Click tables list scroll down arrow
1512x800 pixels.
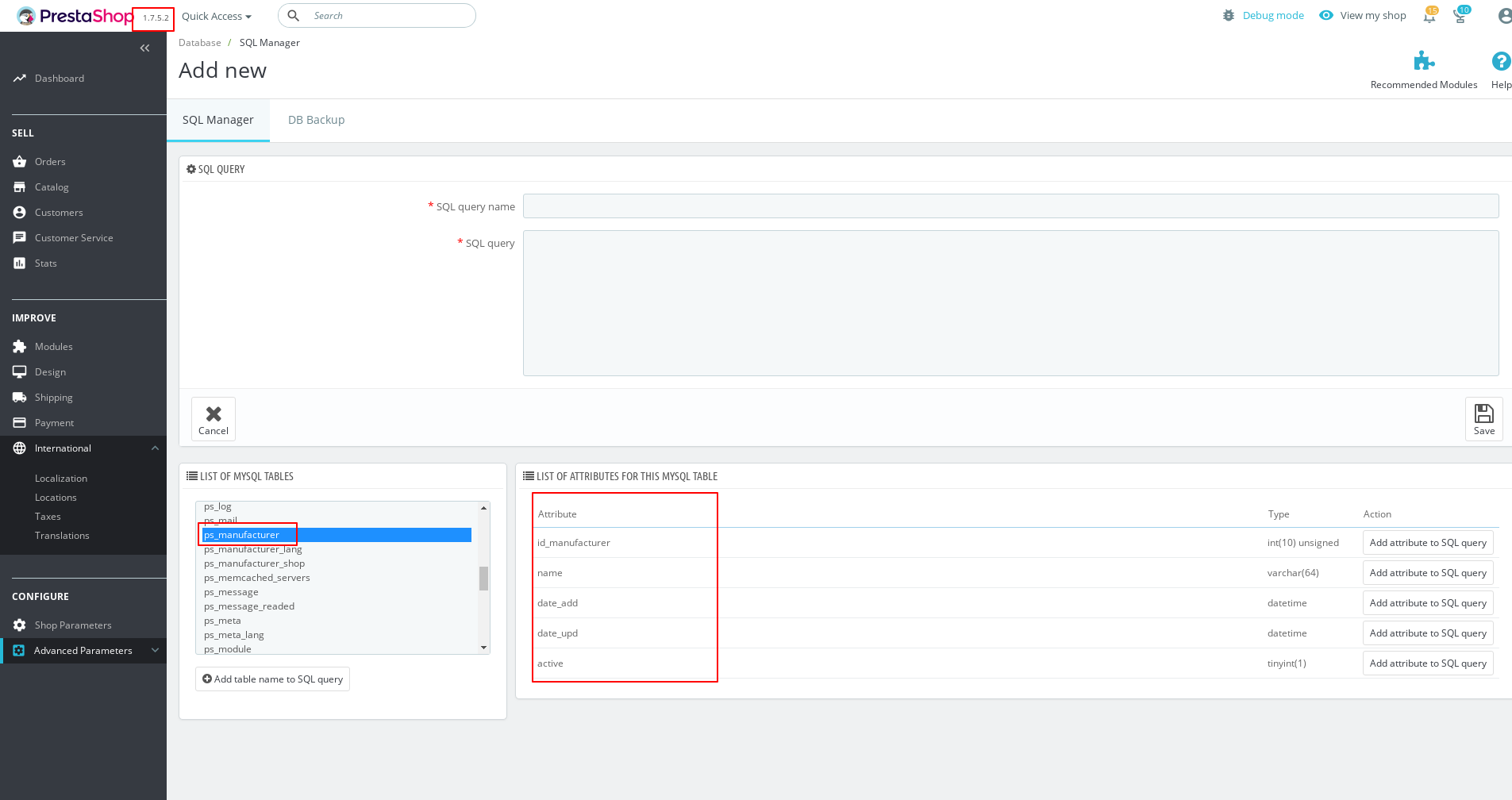tap(483, 648)
